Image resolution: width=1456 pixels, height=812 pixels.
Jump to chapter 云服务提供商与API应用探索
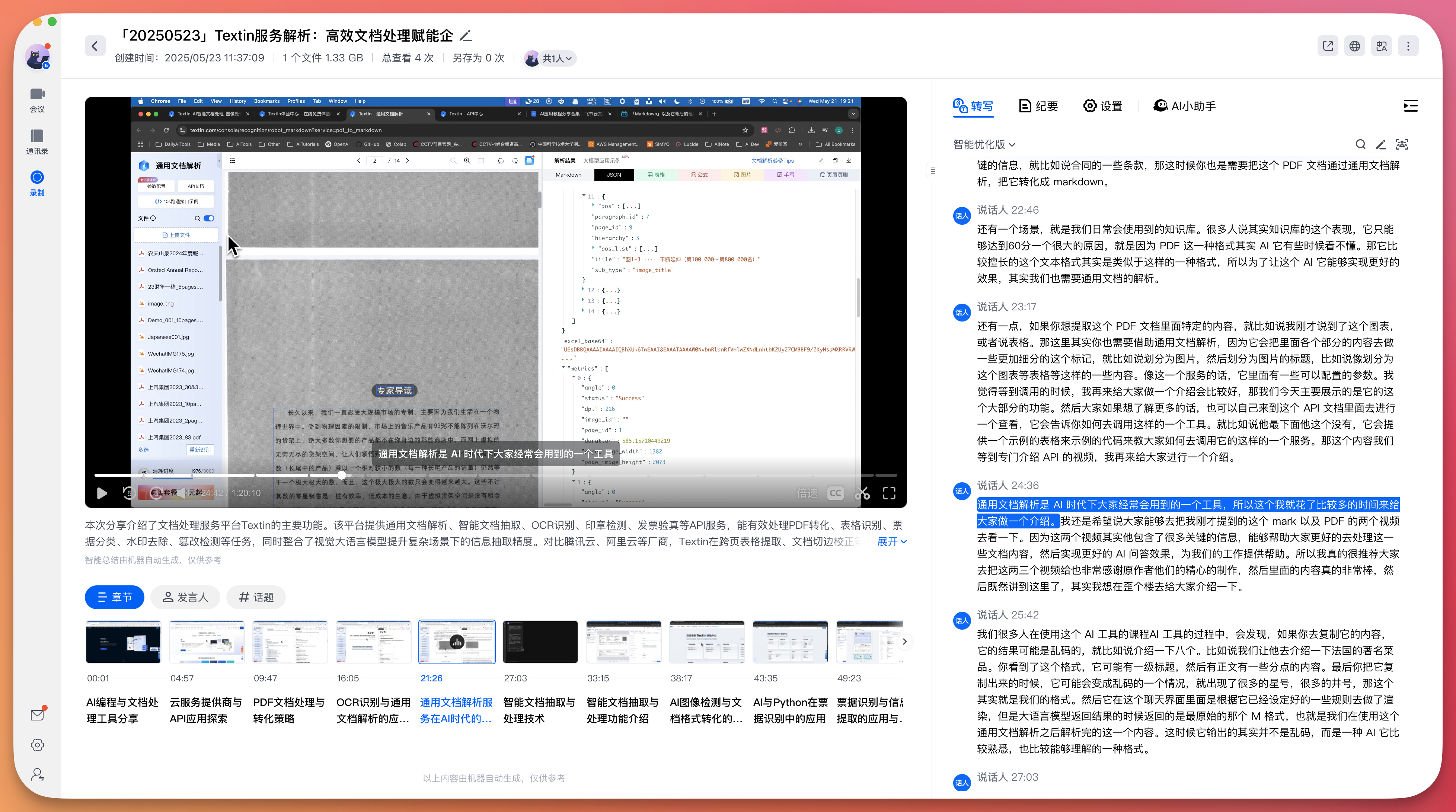[x=206, y=710]
